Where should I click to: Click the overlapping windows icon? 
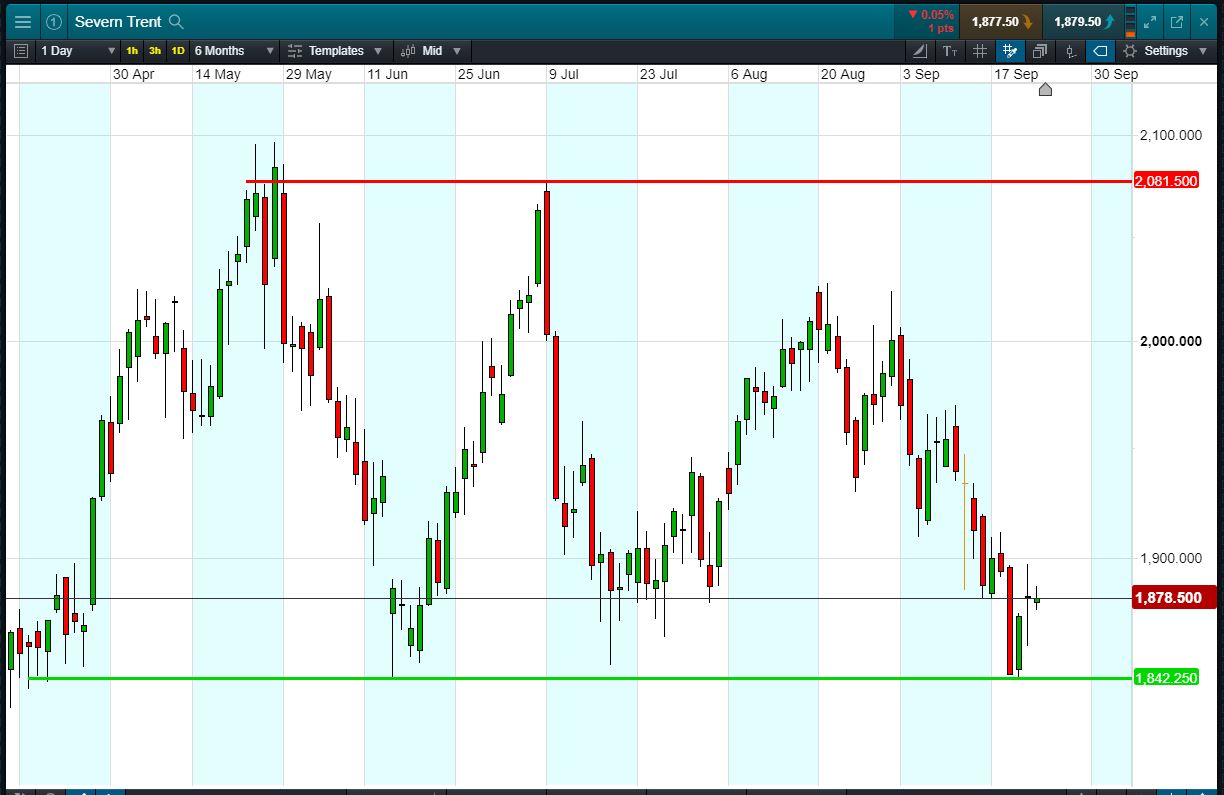(x=1040, y=51)
